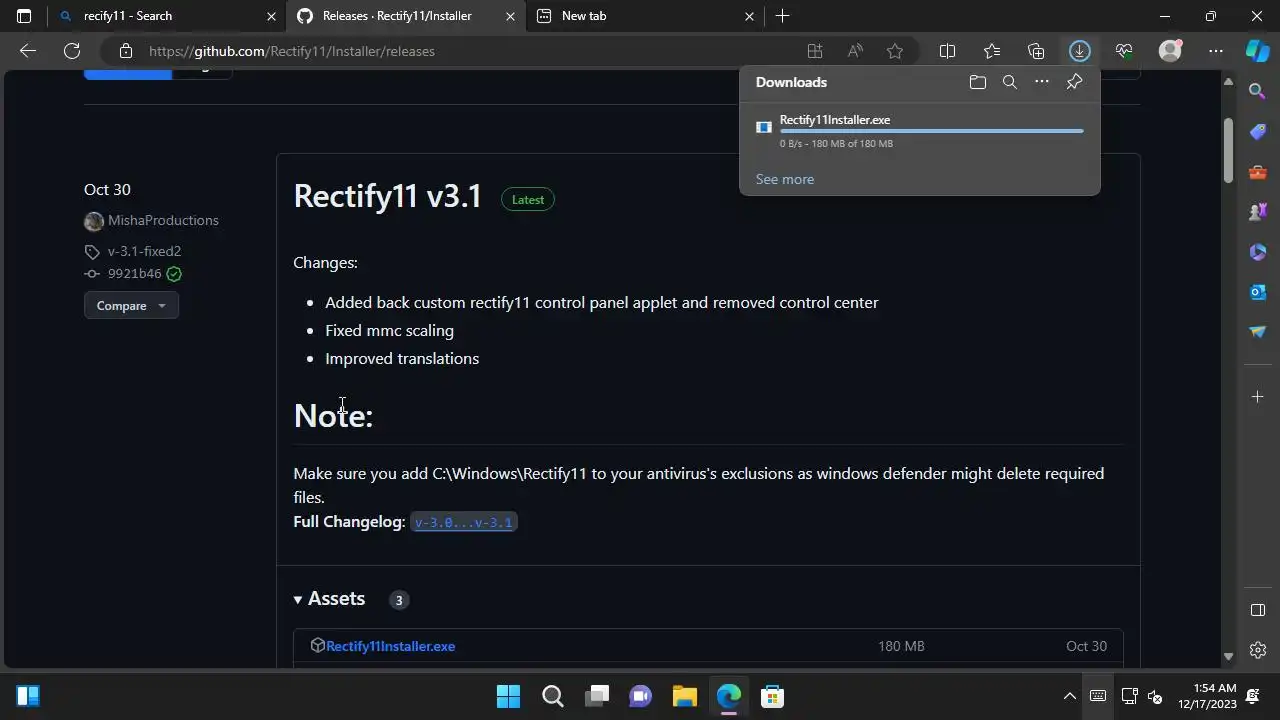Open more options in Downloads panel
This screenshot has width=1280, height=720.
[1042, 82]
